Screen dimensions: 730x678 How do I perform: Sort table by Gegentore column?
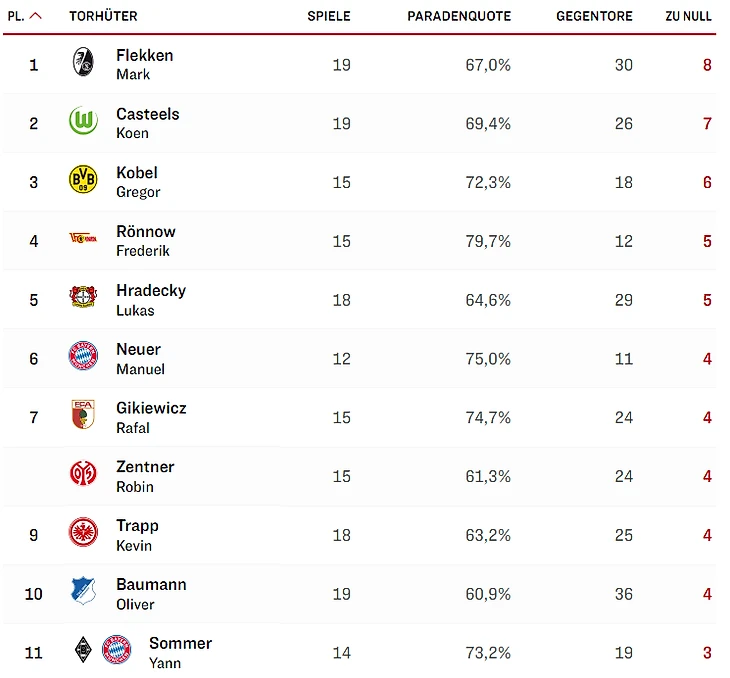coord(594,16)
